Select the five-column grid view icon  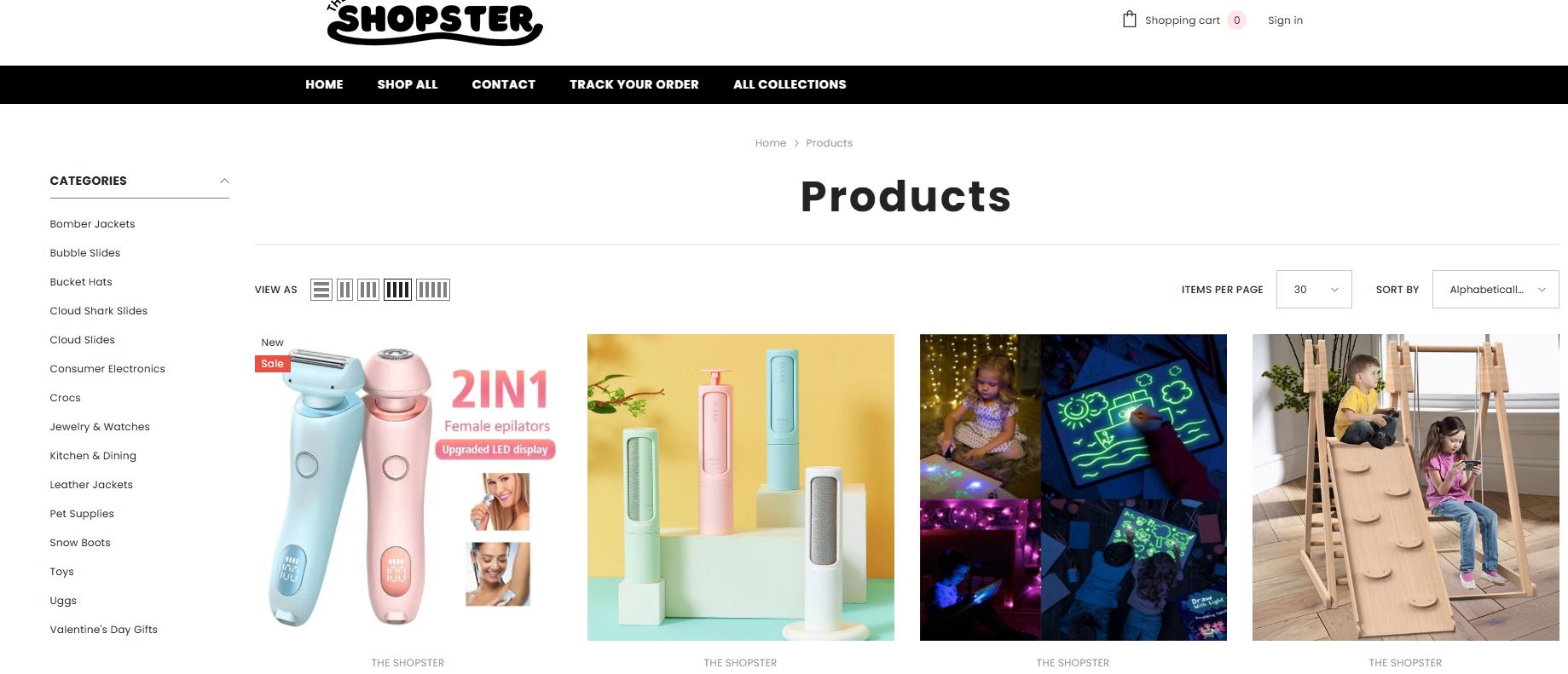(433, 290)
